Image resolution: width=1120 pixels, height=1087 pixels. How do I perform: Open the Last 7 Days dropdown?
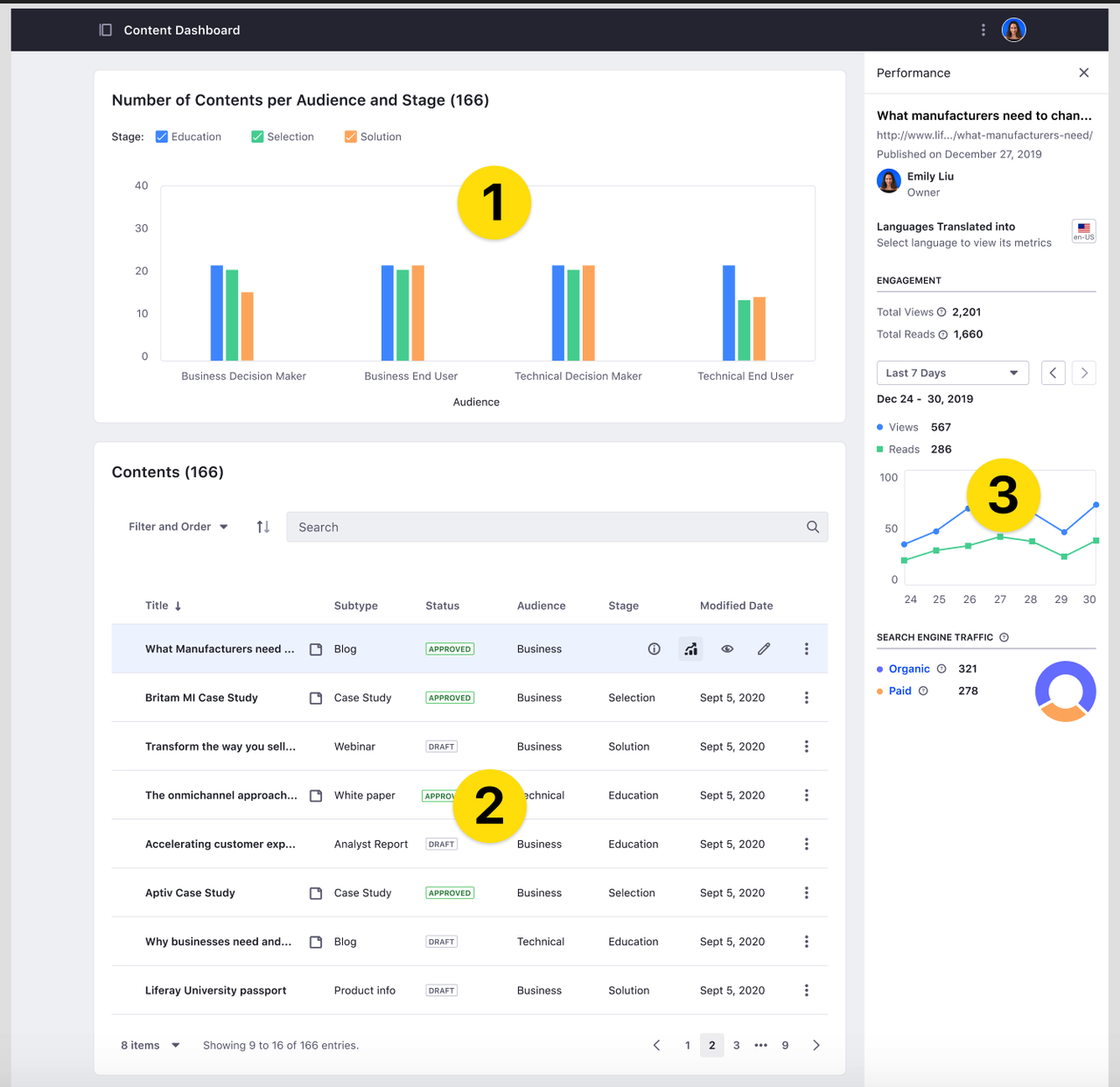coord(952,373)
